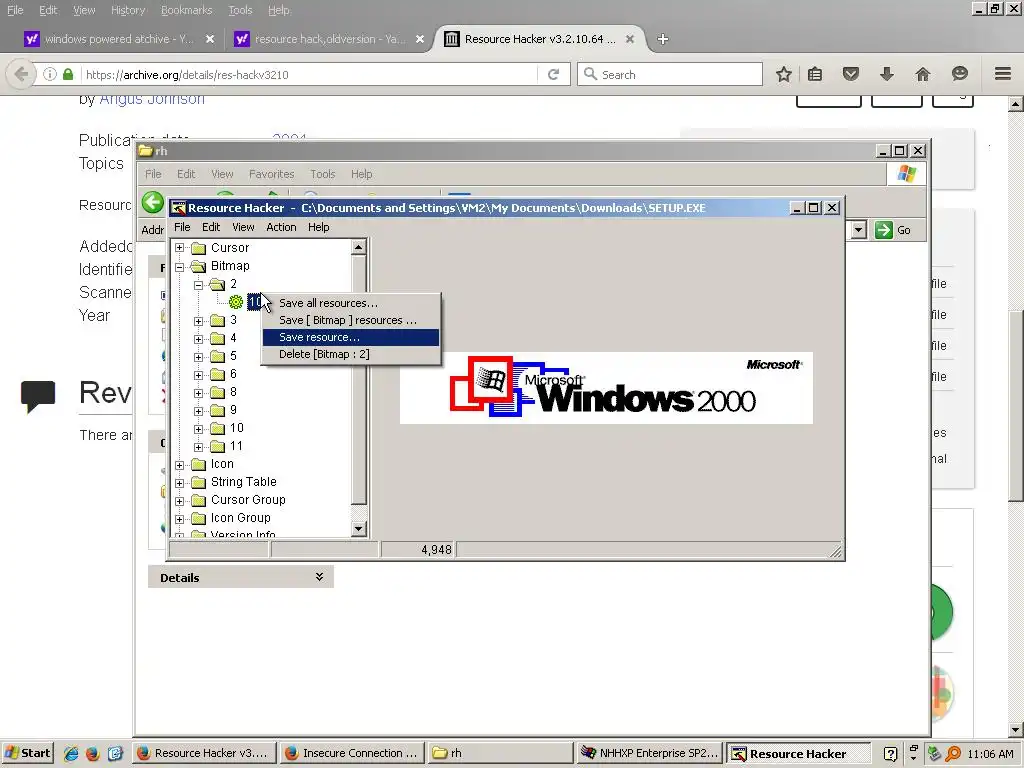Reload the page in Firefox
1024x768 pixels.
pyautogui.click(x=553, y=74)
